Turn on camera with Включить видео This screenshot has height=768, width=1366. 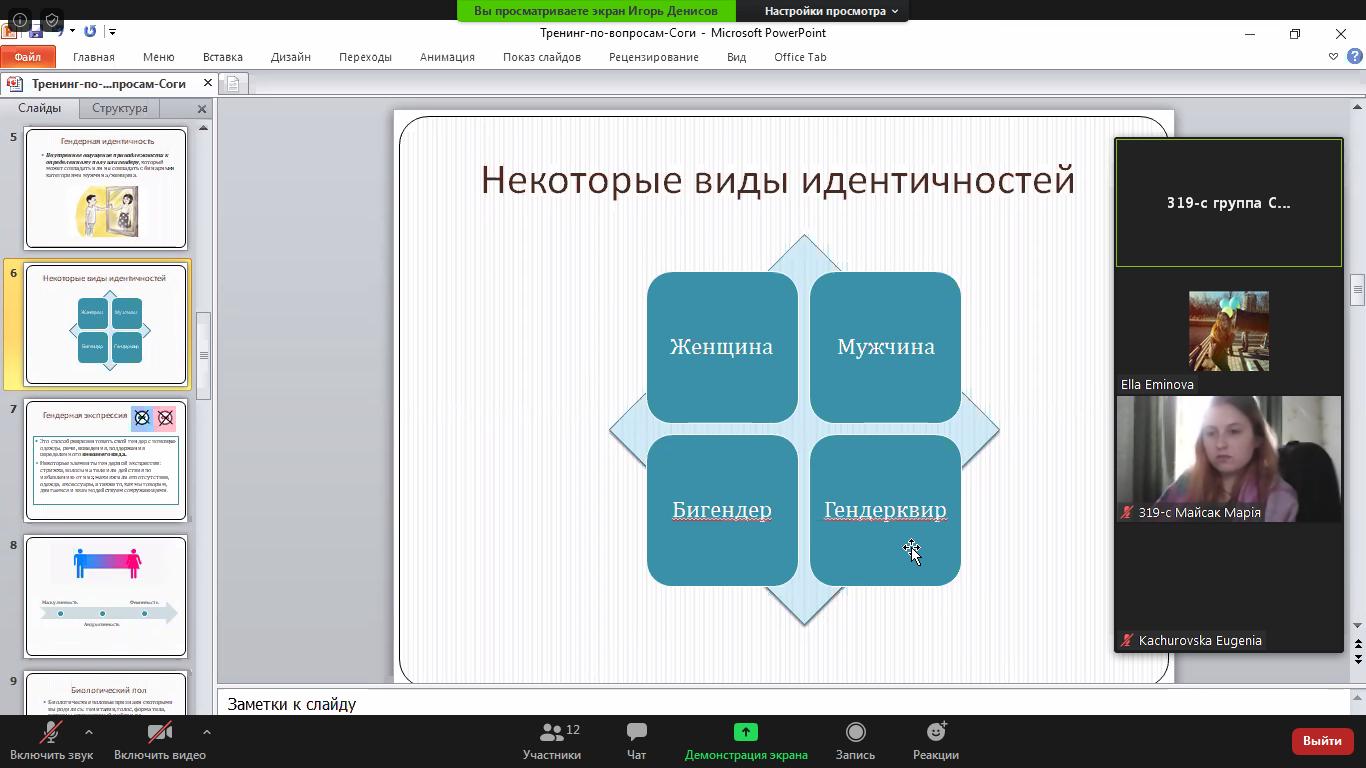[159, 741]
